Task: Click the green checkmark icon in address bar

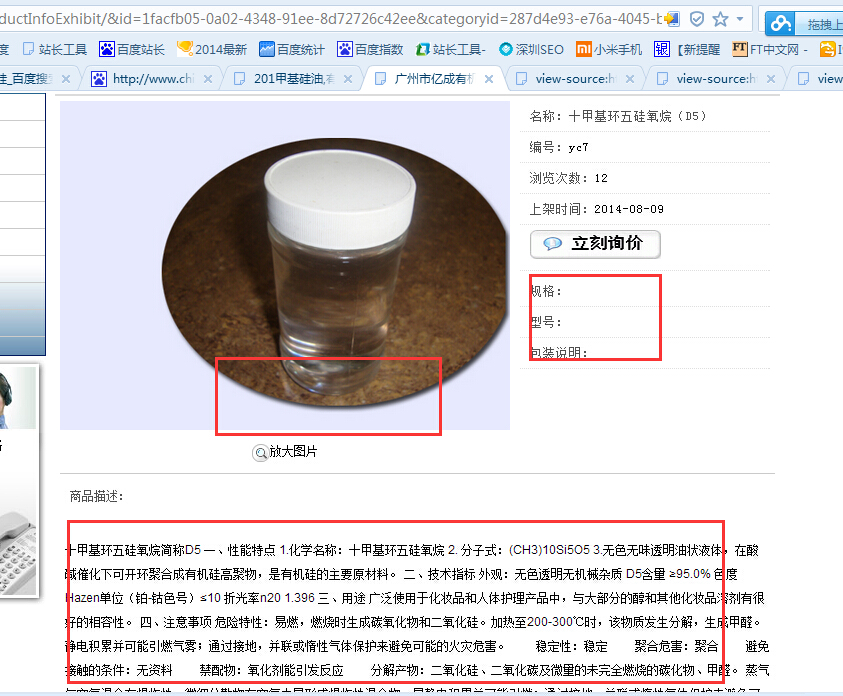Action: click(x=697, y=19)
